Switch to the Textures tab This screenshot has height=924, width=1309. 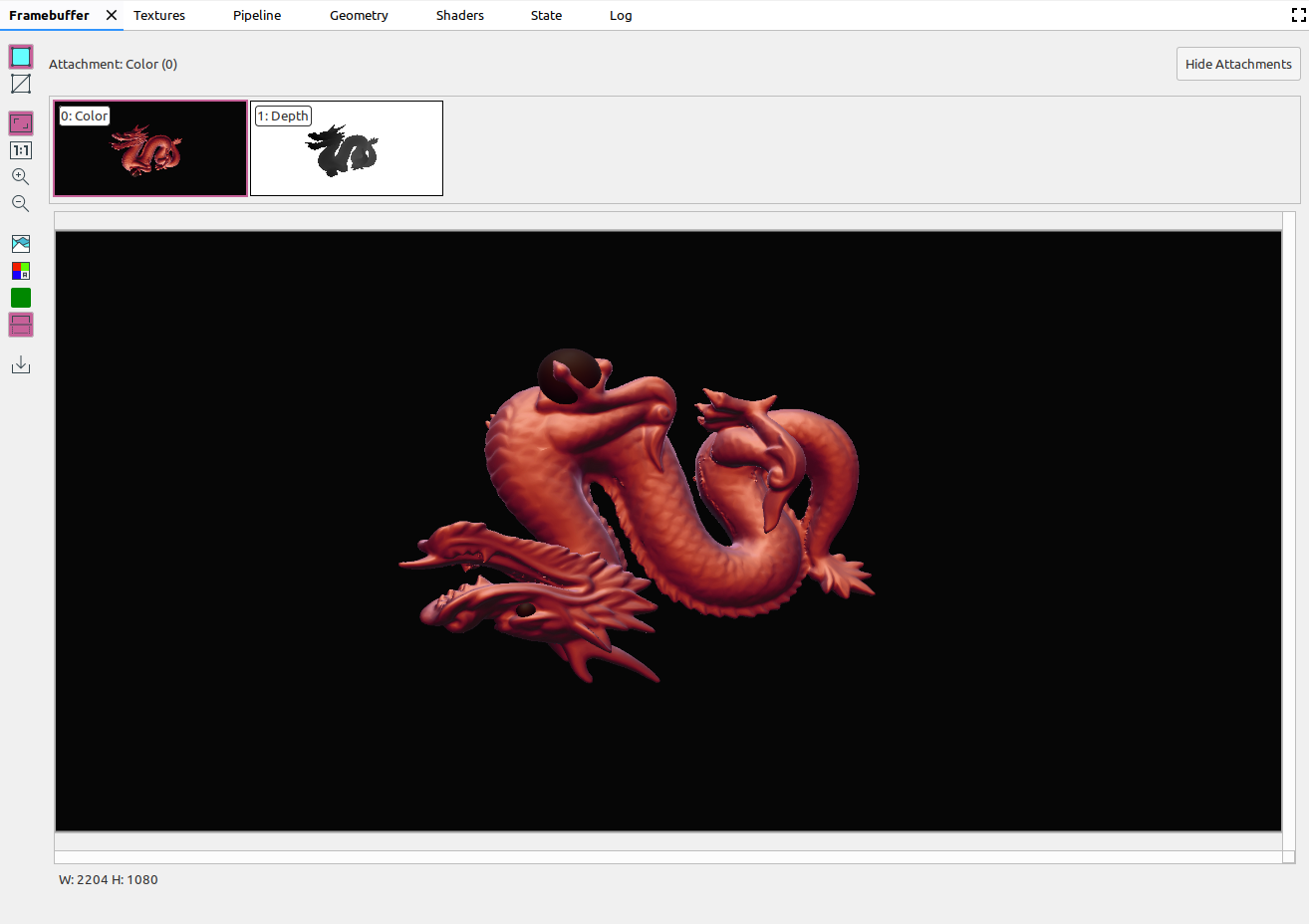pos(159,15)
